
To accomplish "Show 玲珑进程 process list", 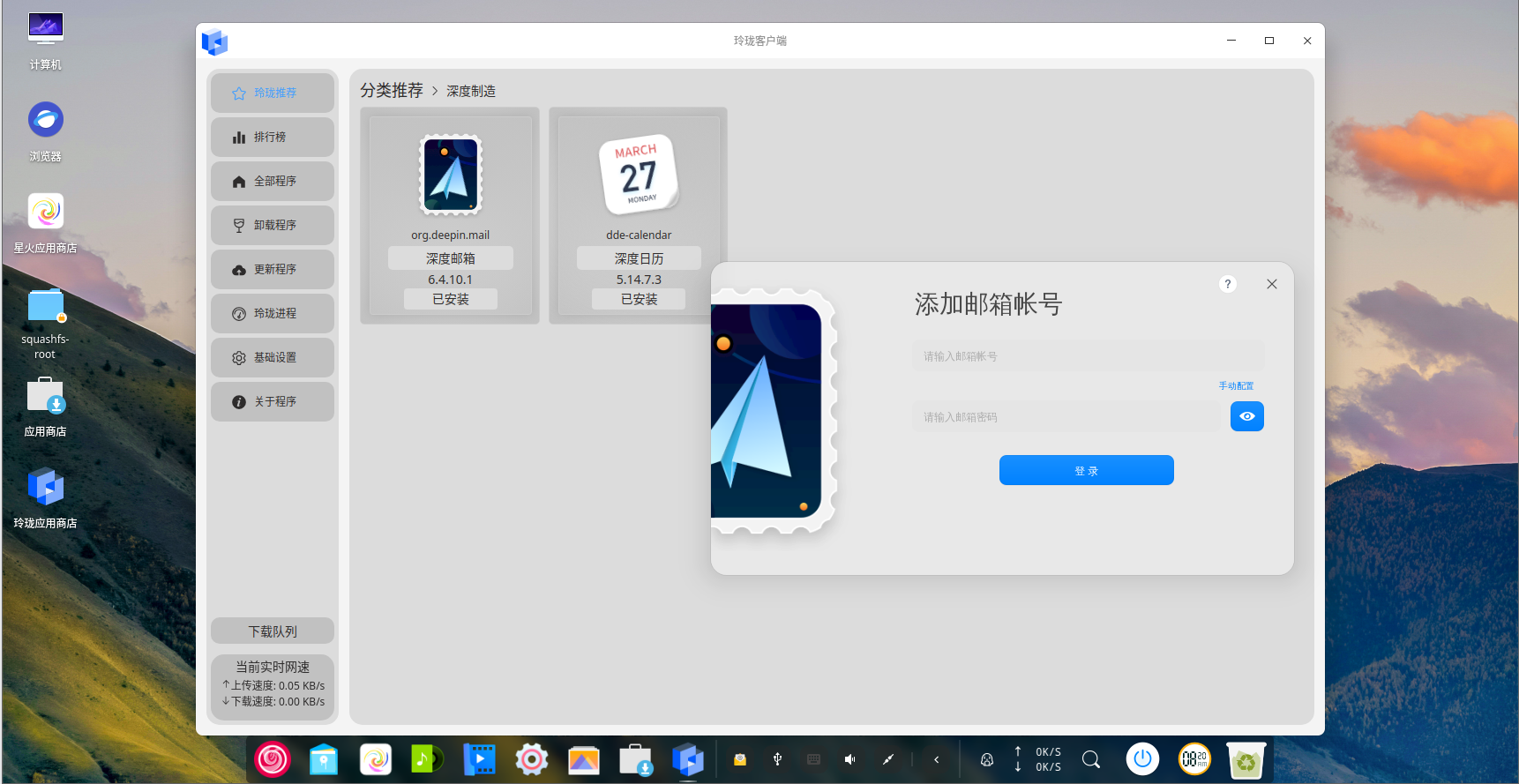I will (273, 313).
